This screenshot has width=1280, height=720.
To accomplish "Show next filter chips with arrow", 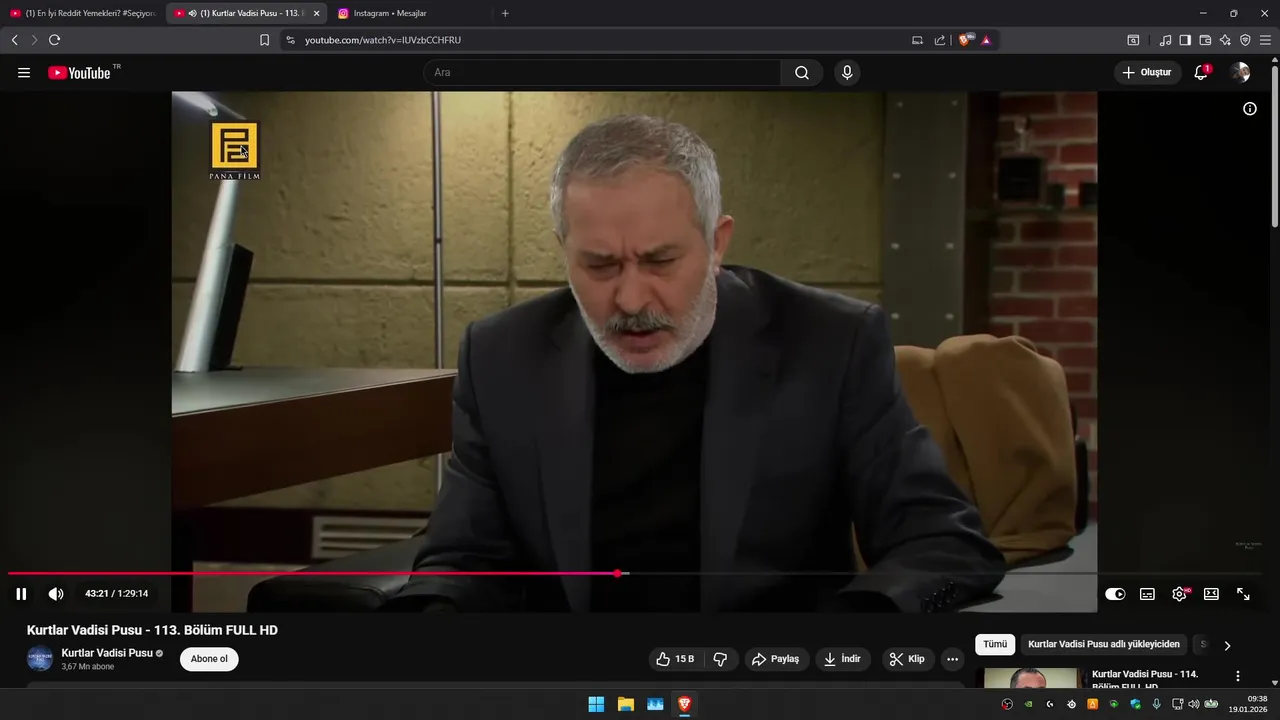I will point(1227,645).
